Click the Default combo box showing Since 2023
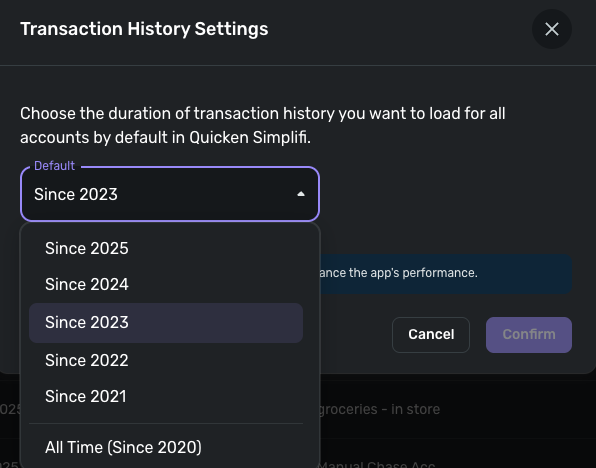The height and width of the screenshot is (468, 596). point(170,194)
